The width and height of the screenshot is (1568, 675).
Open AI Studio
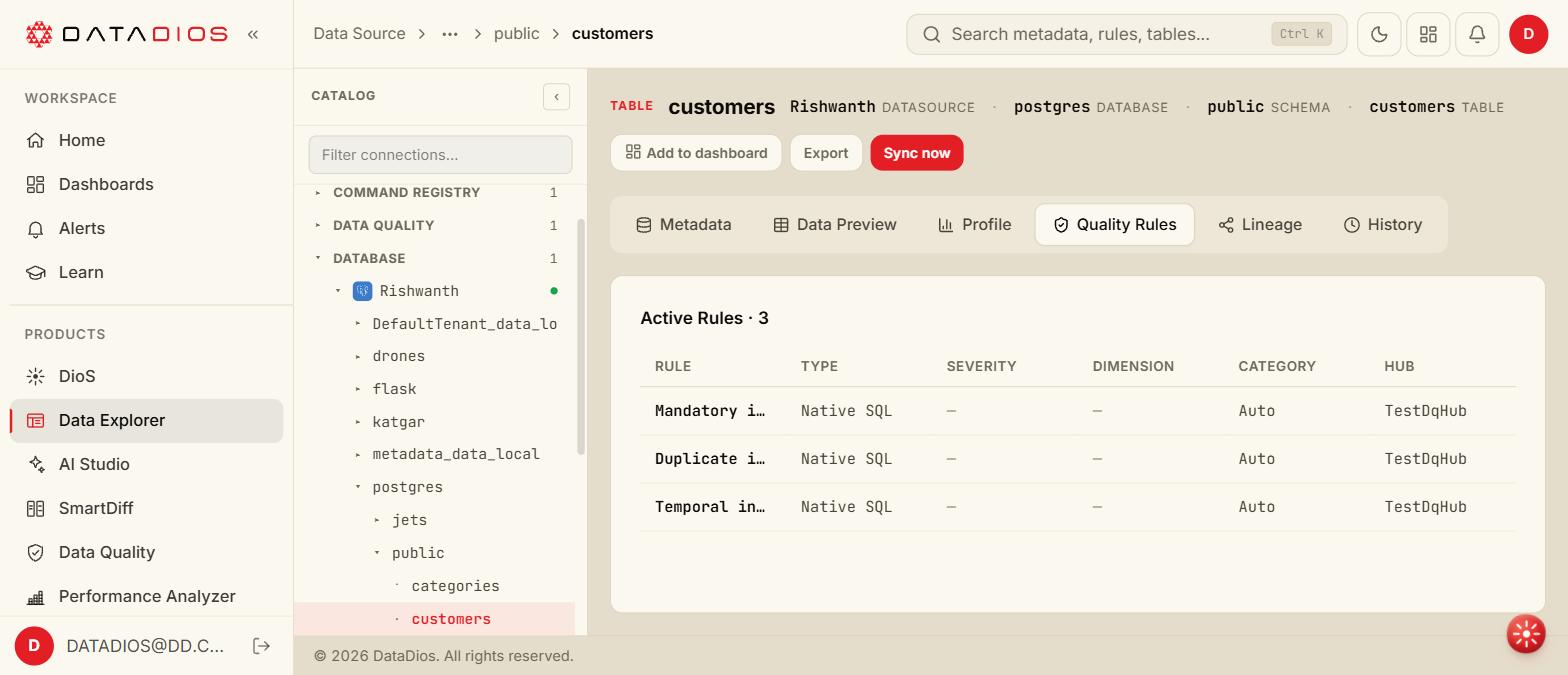coord(147,464)
